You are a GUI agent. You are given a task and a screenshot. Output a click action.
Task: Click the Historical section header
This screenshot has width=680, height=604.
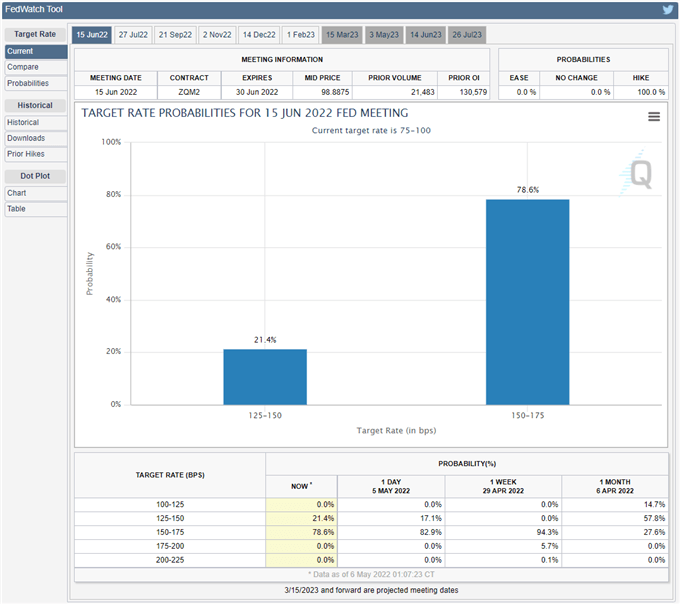tap(35, 105)
